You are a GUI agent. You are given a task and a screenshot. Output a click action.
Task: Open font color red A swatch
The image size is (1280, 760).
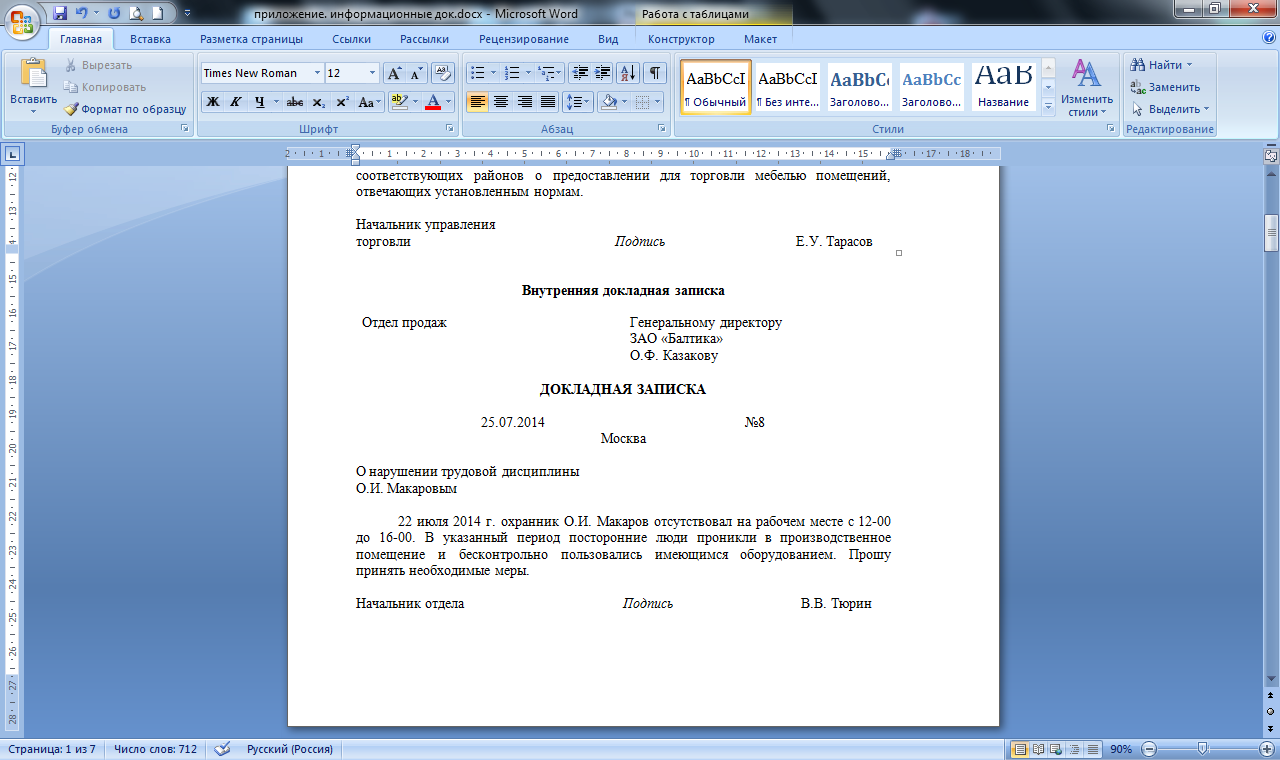tap(432, 102)
